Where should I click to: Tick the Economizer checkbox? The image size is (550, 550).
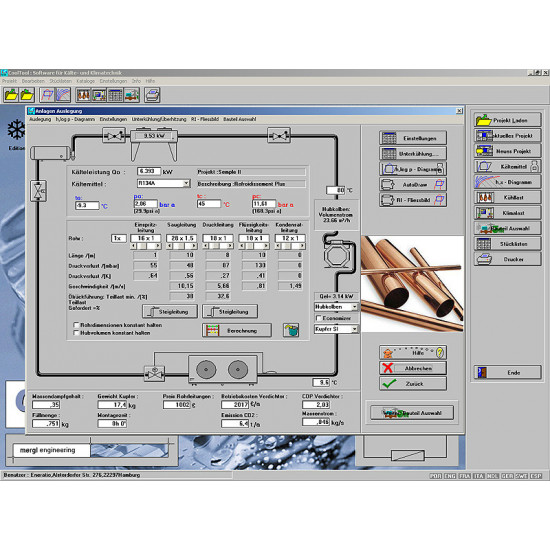tap(319, 318)
